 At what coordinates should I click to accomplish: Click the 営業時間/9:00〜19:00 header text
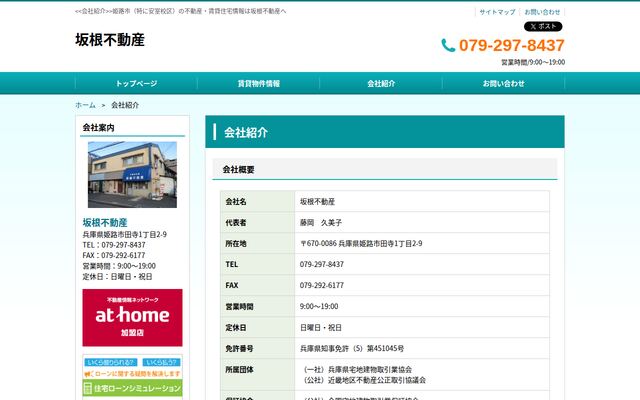pos(533,62)
